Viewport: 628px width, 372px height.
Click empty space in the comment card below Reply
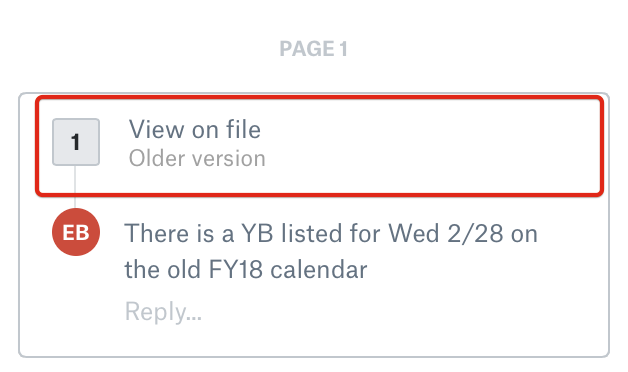pyautogui.click(x=314, y=340)
